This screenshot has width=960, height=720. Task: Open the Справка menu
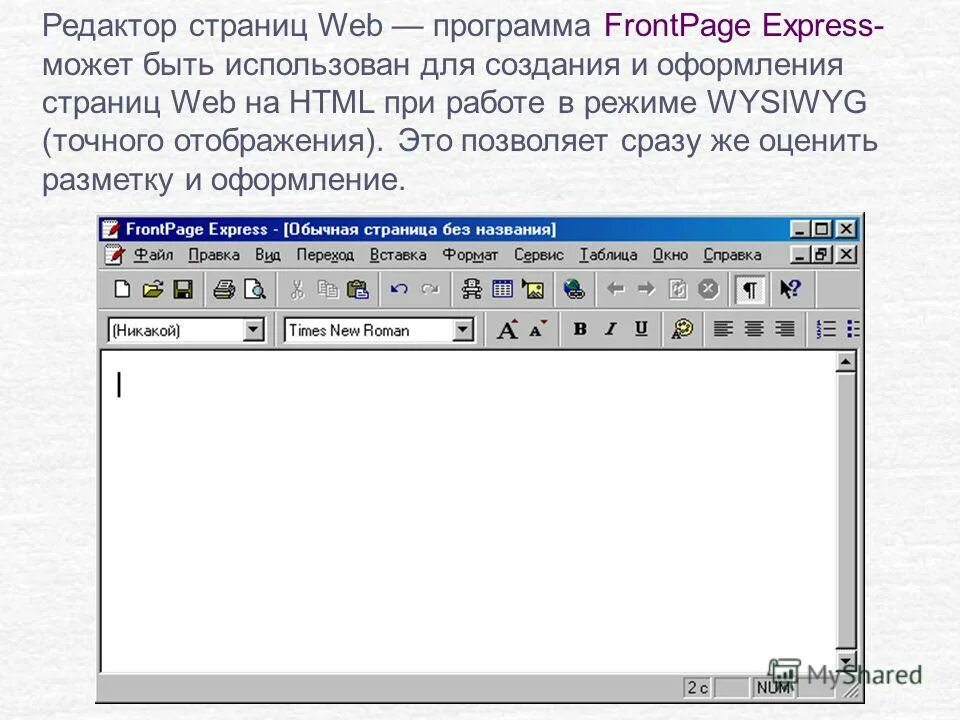[x=732, y=255]
